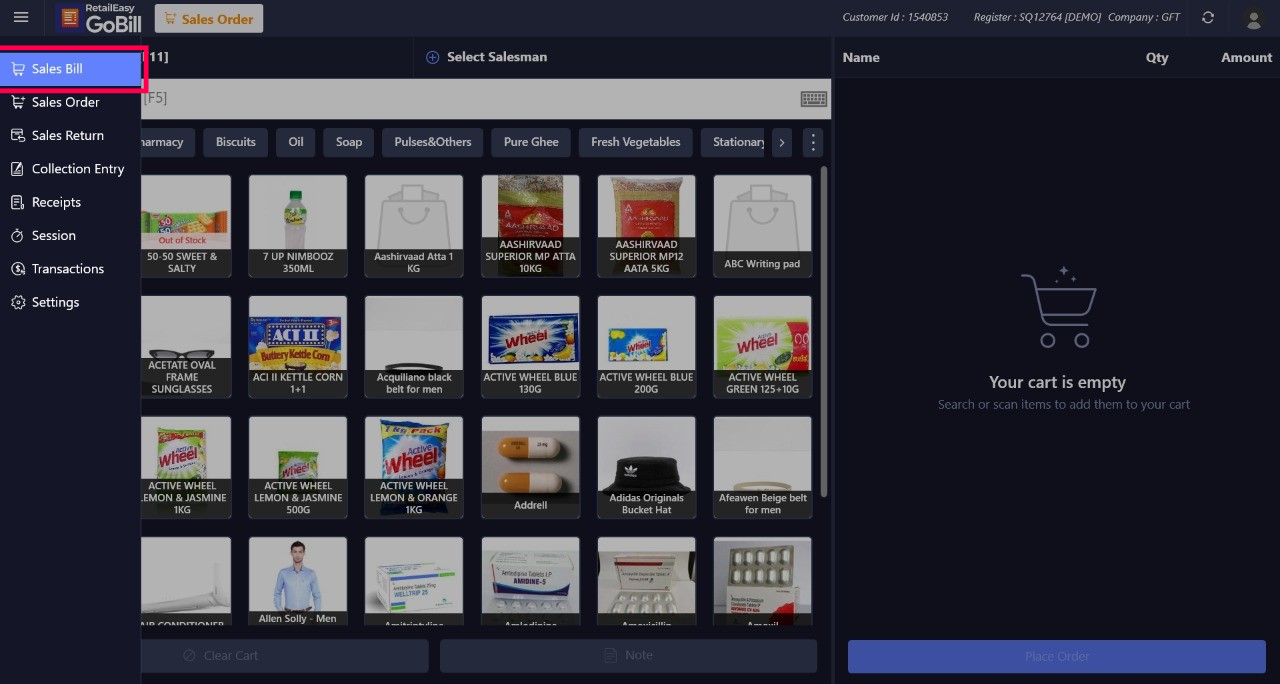Image resolution: width=1280 pixels, height=684 pixels.
Task: Click the product grid vertical scrollbar
Action: pos(824,330)
